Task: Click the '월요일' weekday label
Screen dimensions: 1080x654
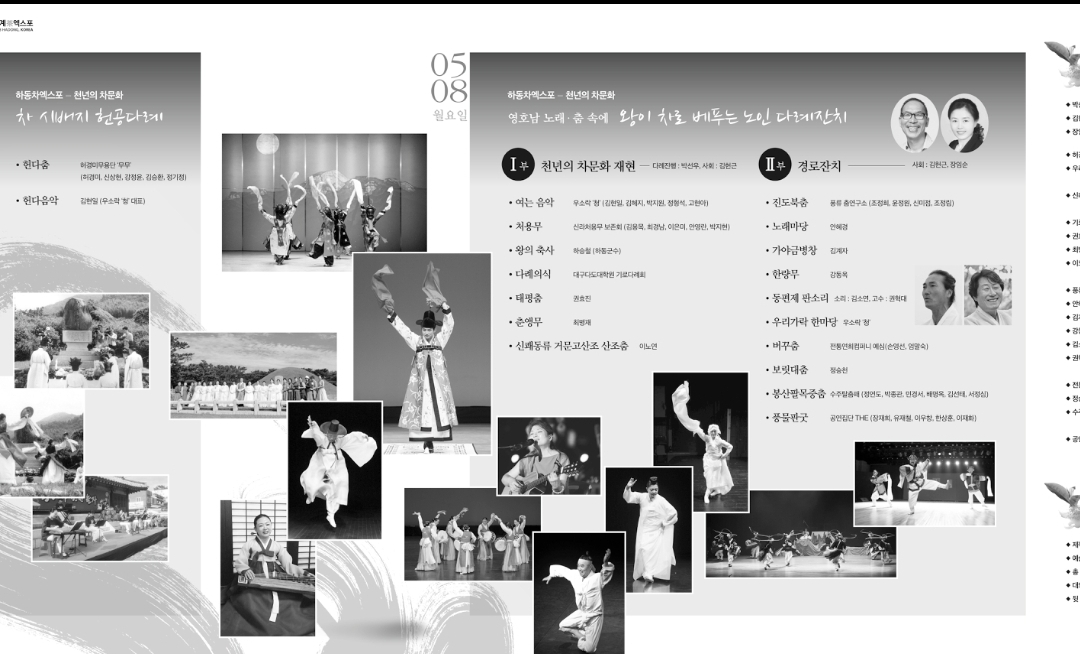Action: [x=450, y=115]
